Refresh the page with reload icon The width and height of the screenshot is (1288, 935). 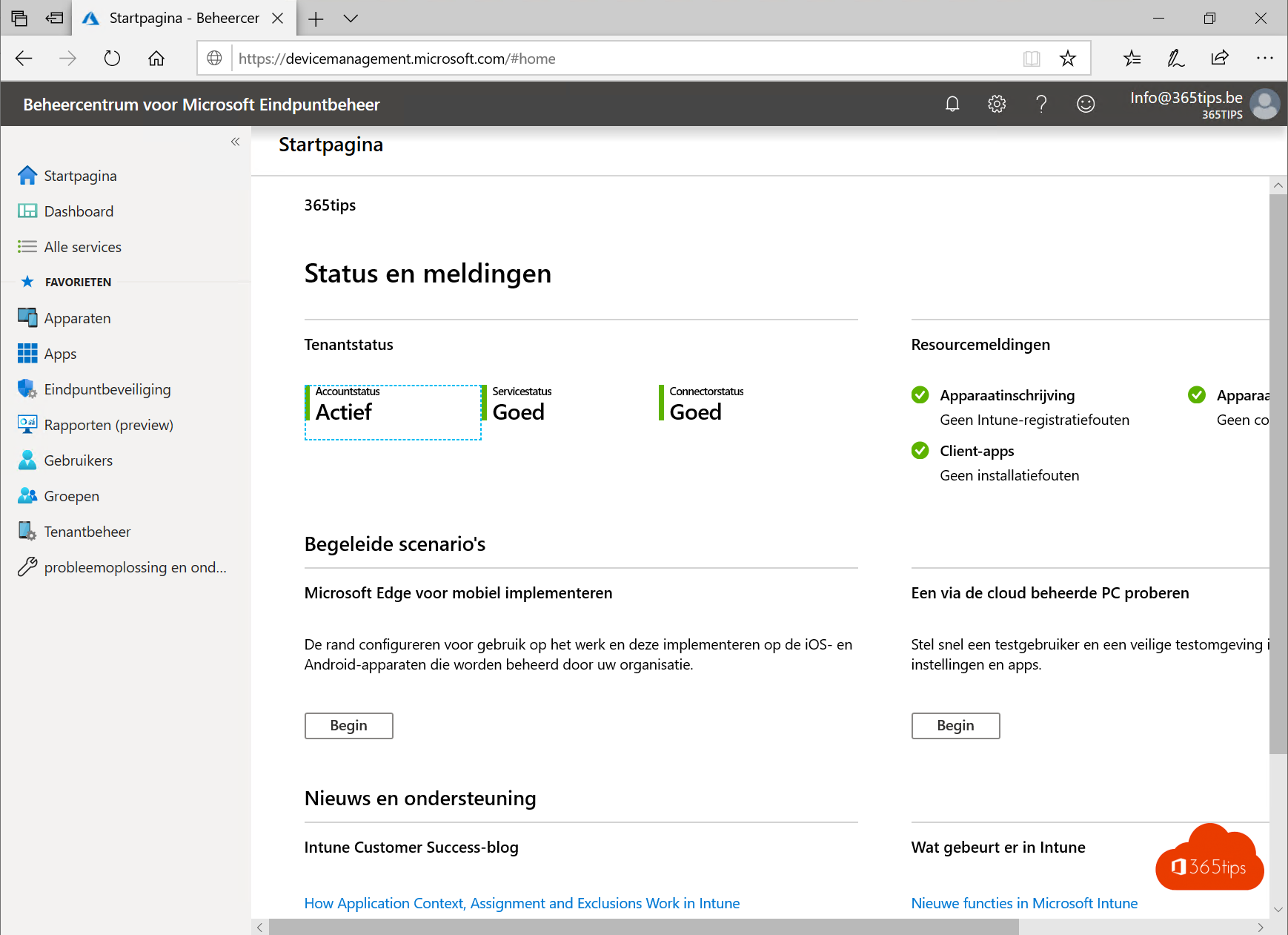pyautogui.click(x=112, y=59)
